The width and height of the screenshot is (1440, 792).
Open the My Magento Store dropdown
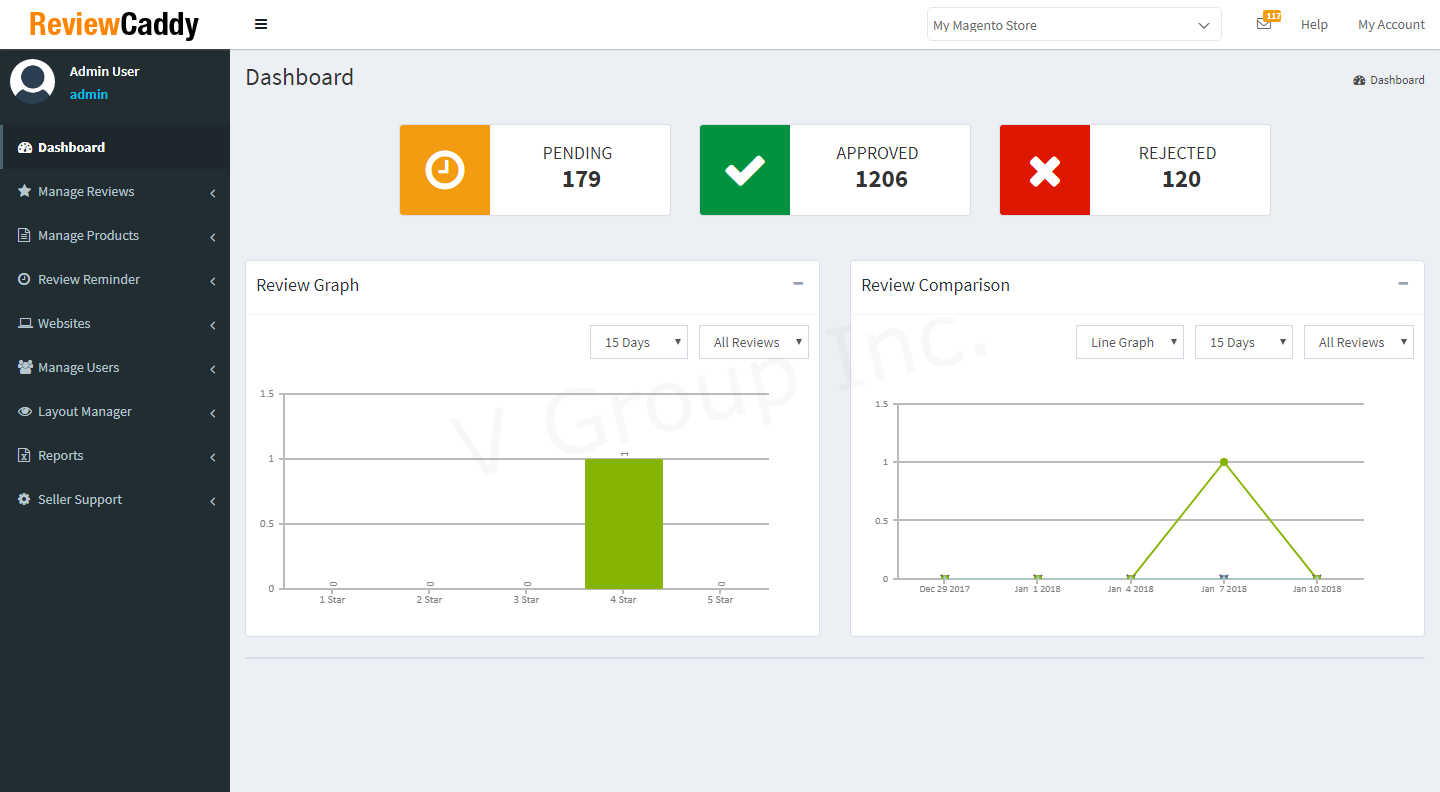(1074, 25)
